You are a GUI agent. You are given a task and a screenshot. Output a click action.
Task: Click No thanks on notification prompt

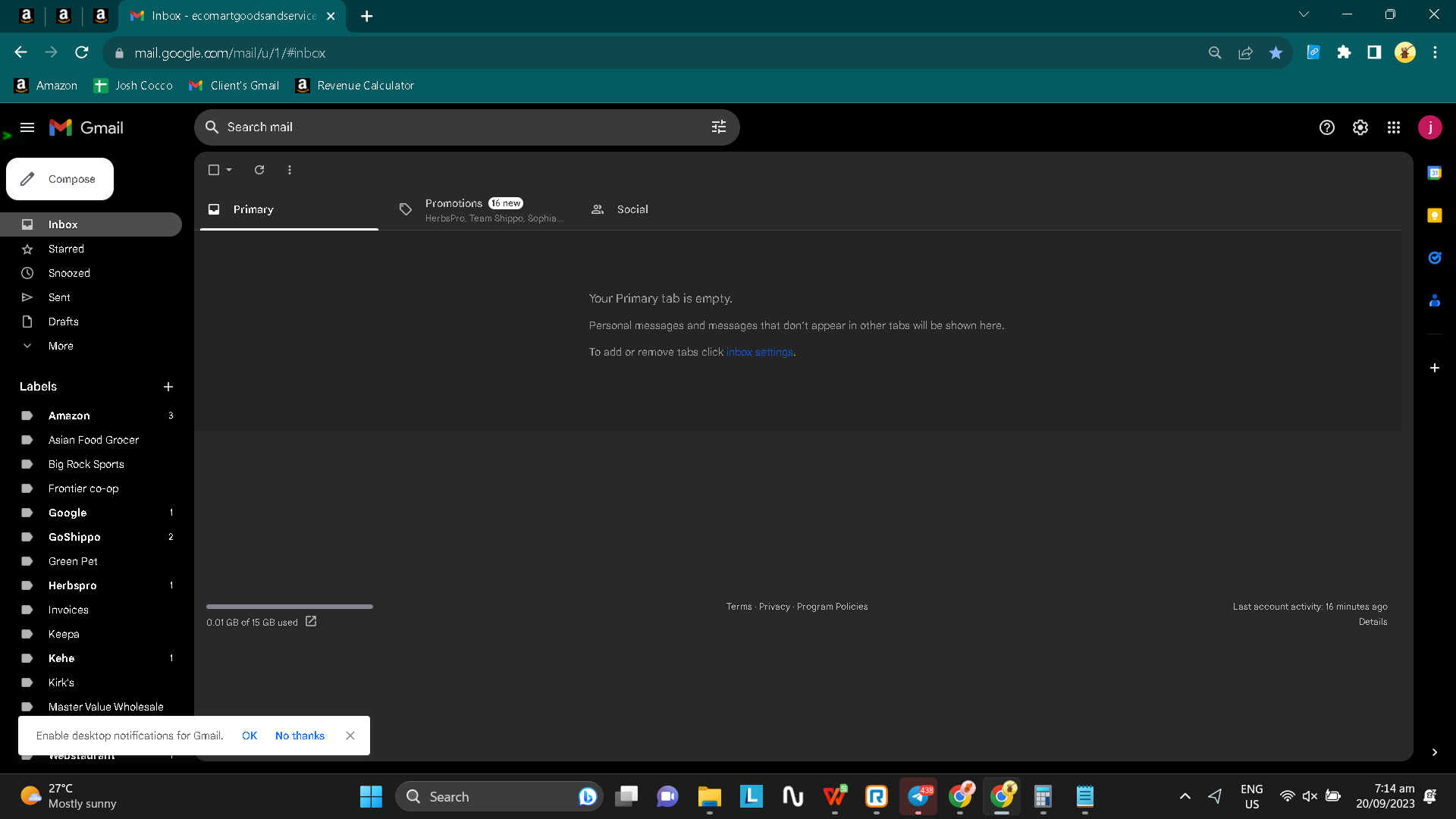tap(300, 736)
